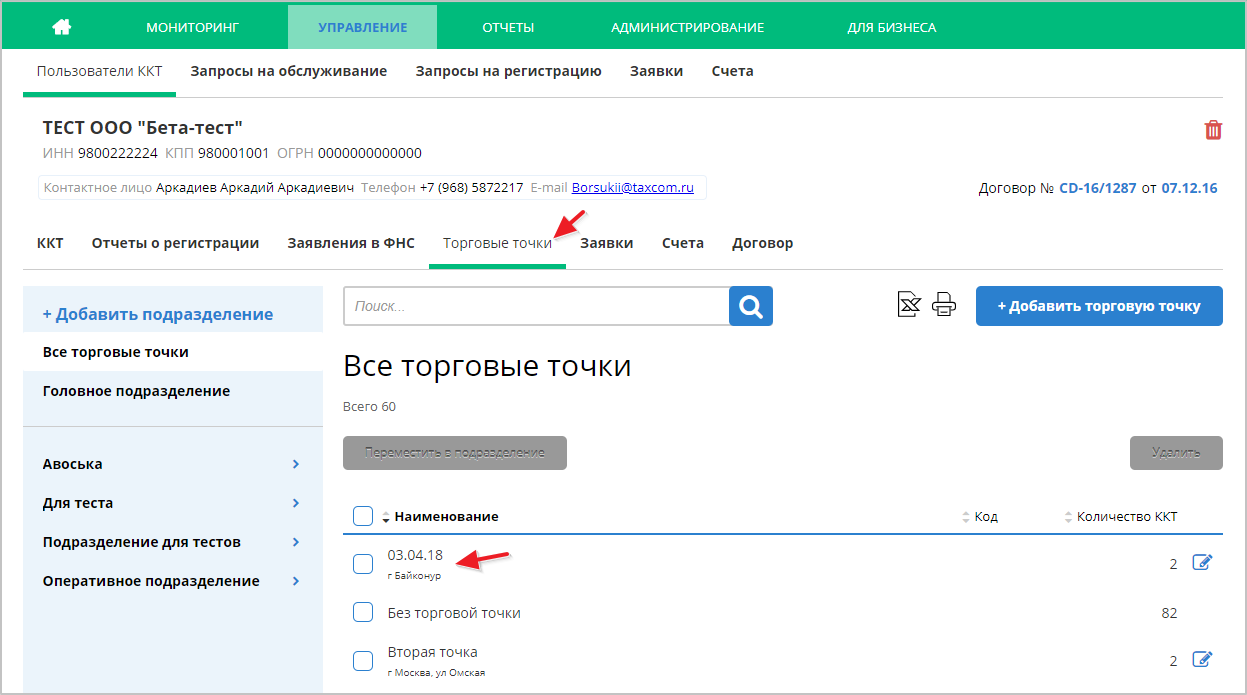Open the ДЛЯ БИЗНЕСА menu

click(892, 27)
